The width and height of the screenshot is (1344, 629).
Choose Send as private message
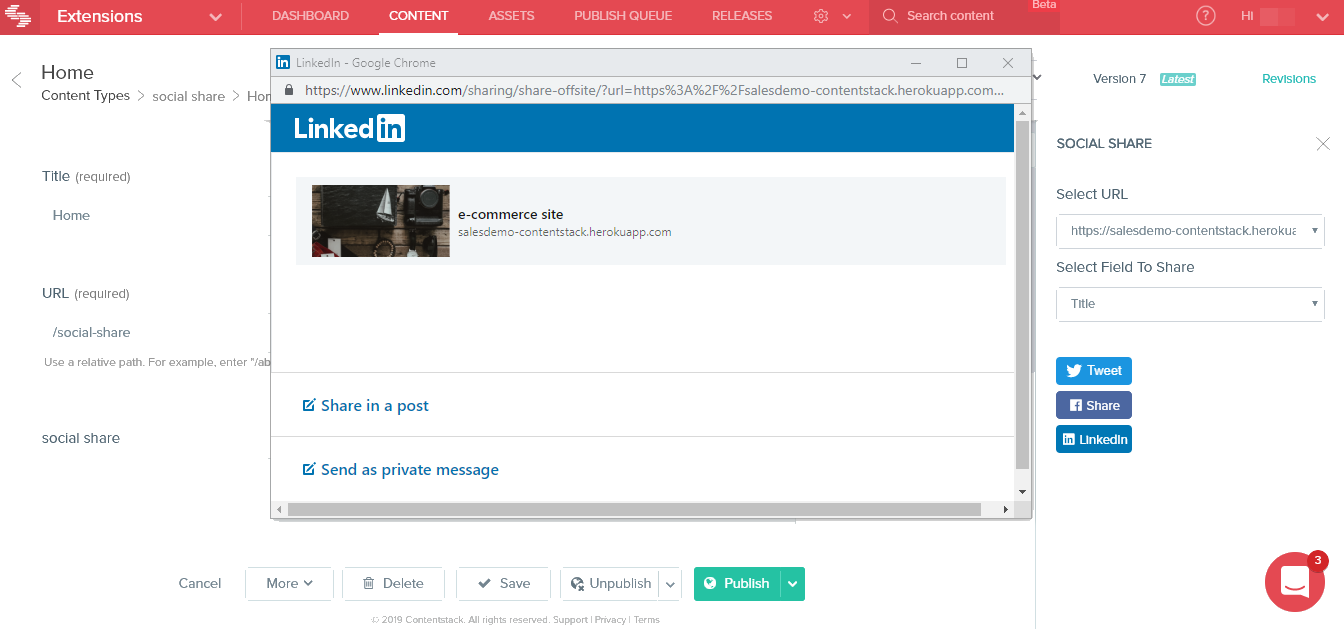click(x=401, y=470)
